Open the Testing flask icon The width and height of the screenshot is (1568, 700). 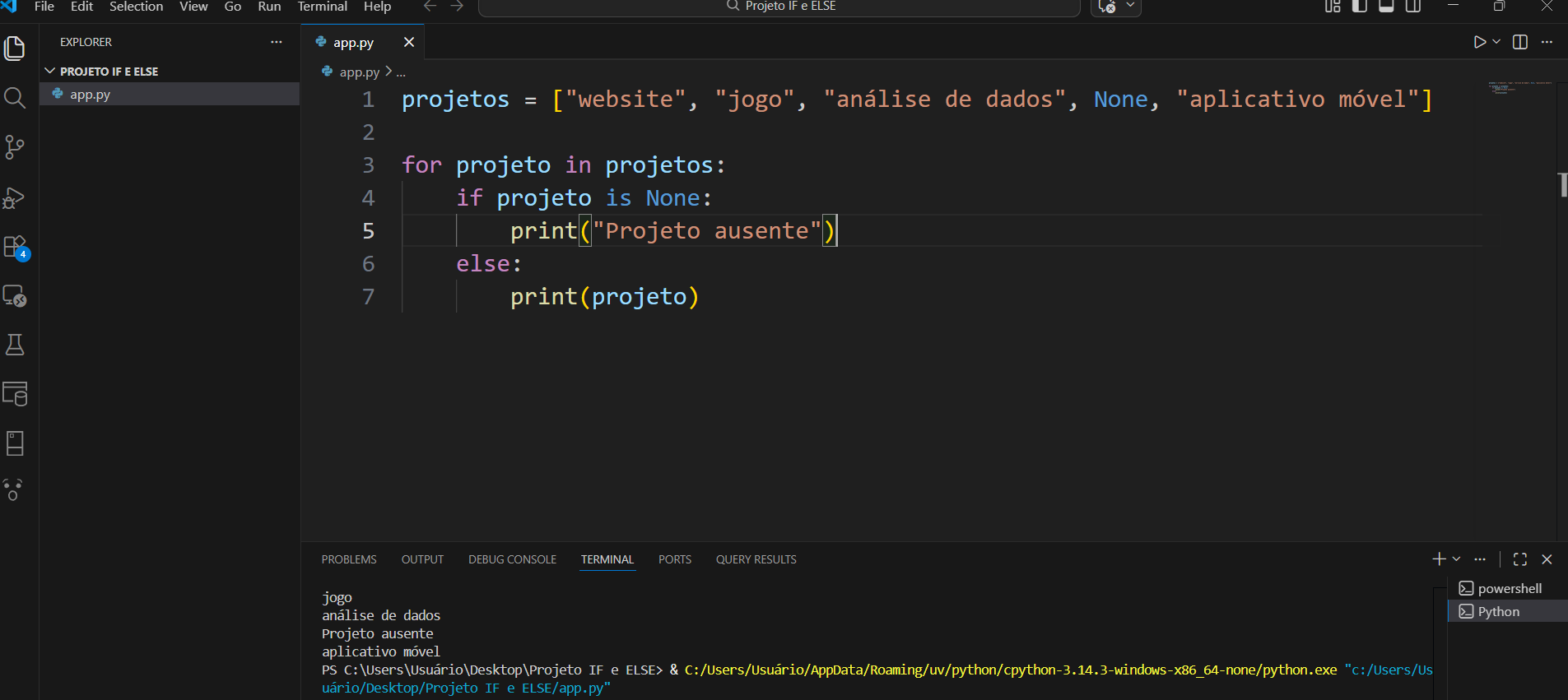coord(15,345)
